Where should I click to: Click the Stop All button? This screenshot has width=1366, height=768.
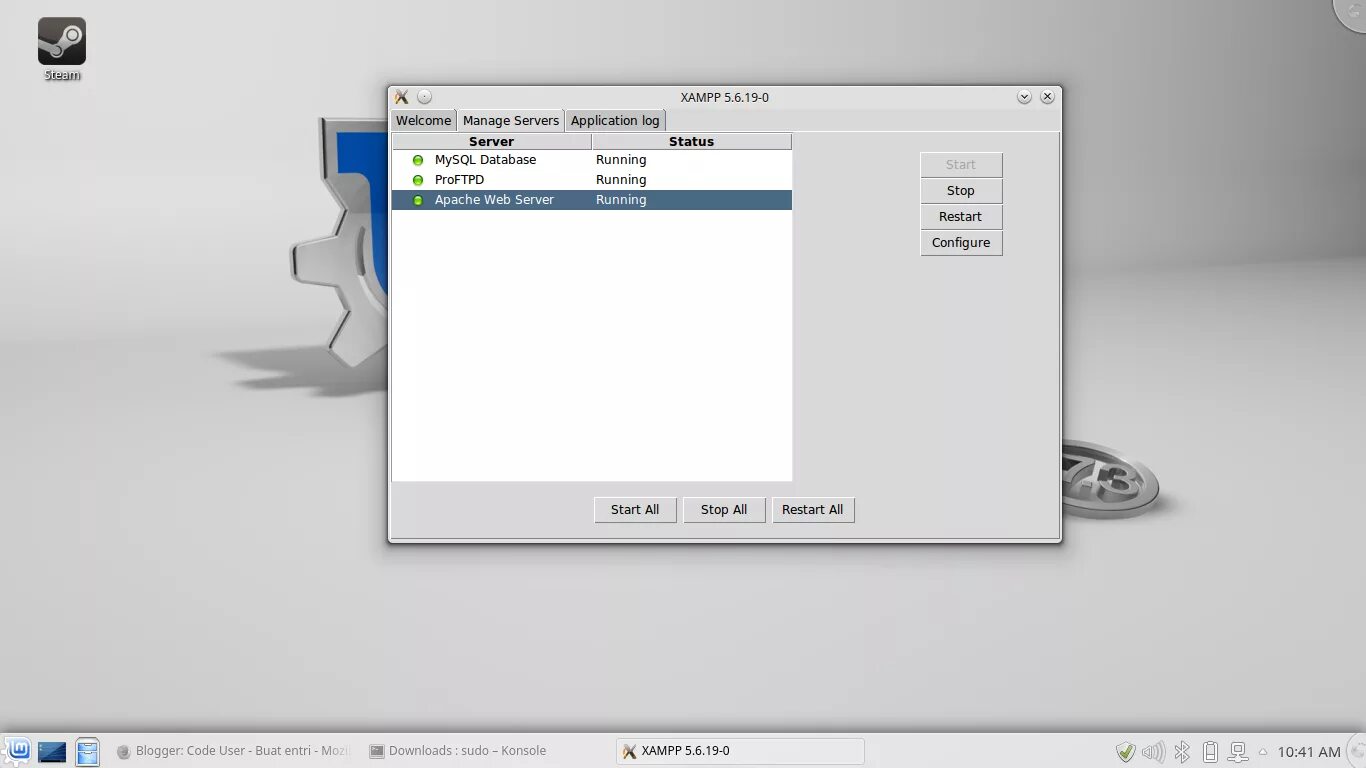(724, 510)
